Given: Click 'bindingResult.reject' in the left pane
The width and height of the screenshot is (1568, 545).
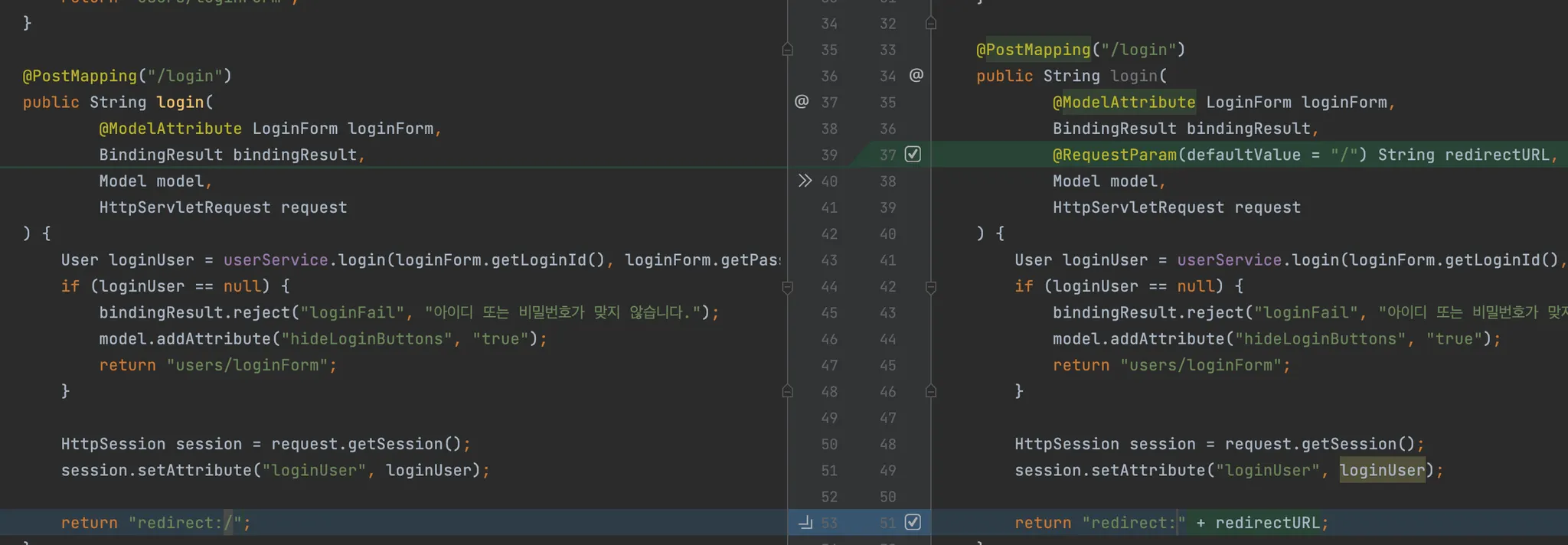Looking at the screenshot, I should [x=194, y=312].
